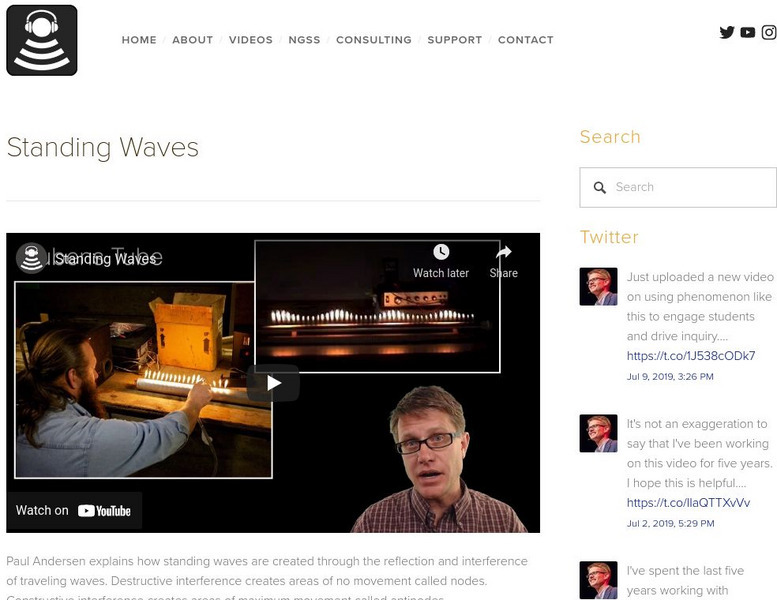The image size is (777, 600).
Task: Open the Instagram icon in header
Action: 769,32
